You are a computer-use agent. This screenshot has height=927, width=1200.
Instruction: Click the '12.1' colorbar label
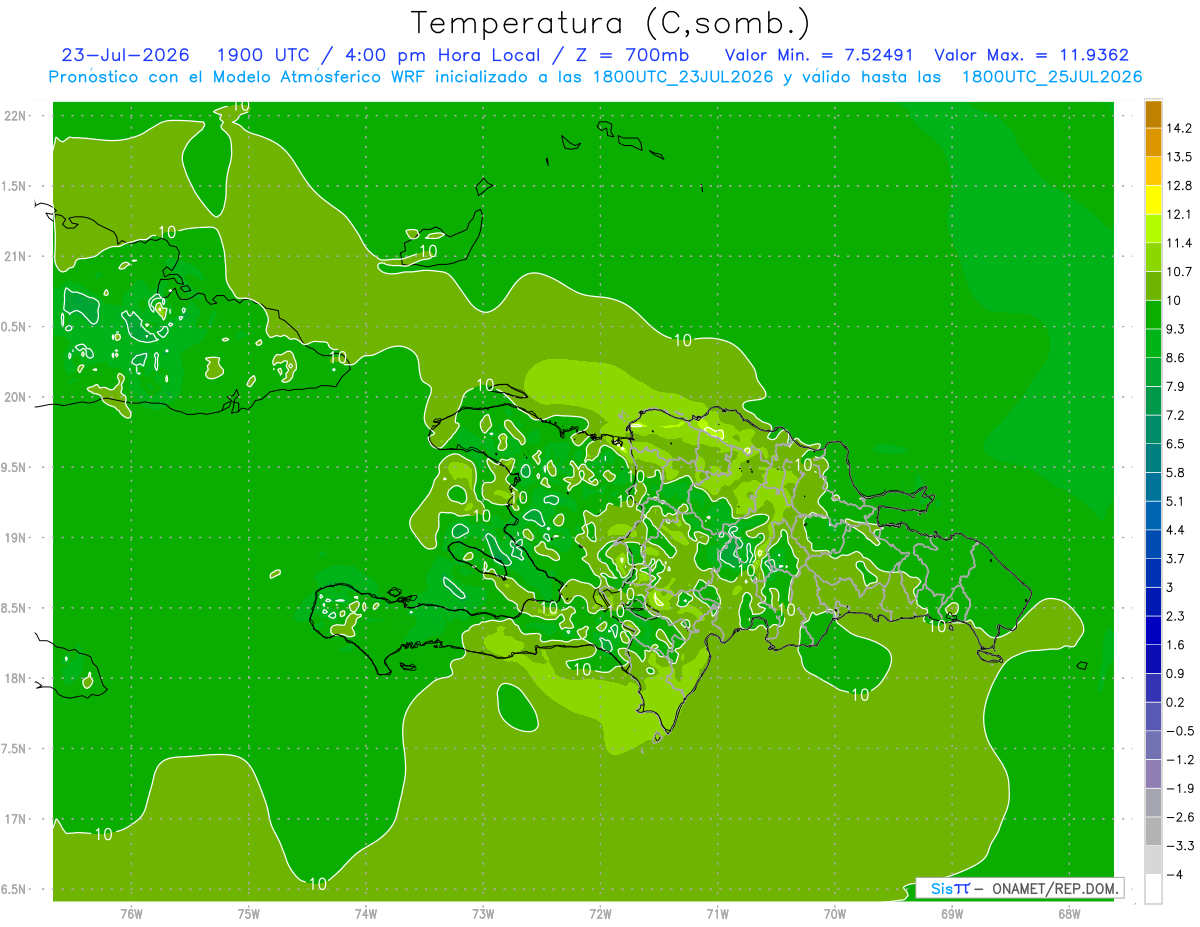(1180, 214)
